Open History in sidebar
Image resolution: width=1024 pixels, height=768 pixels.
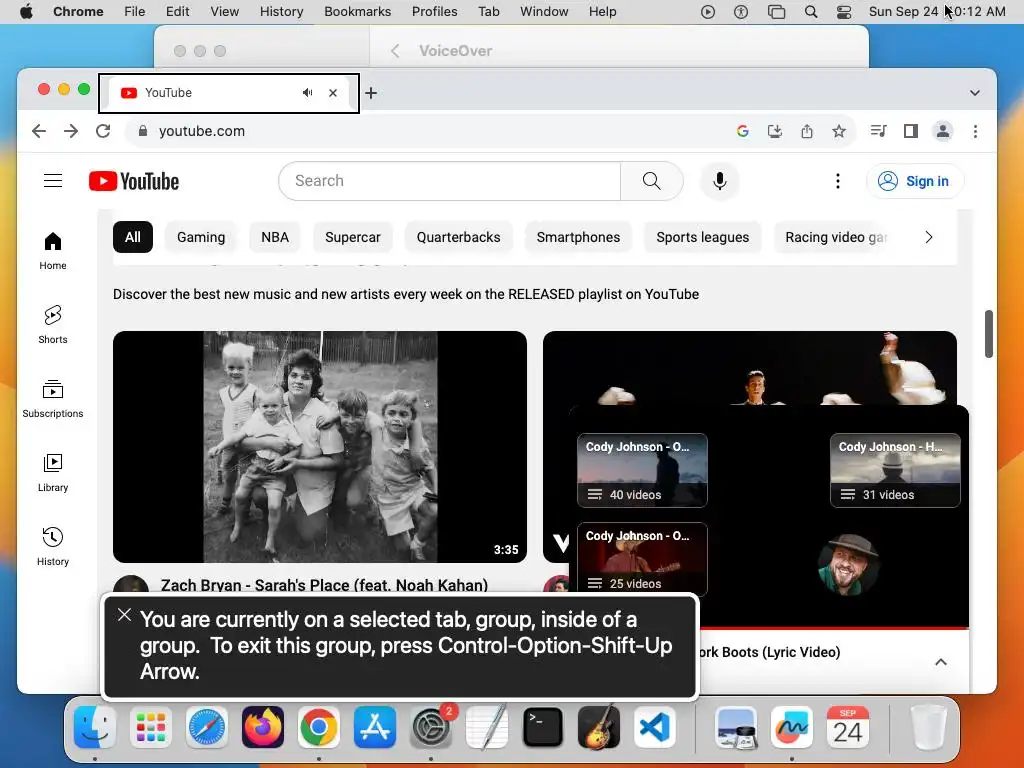click(x=53, y=547)
